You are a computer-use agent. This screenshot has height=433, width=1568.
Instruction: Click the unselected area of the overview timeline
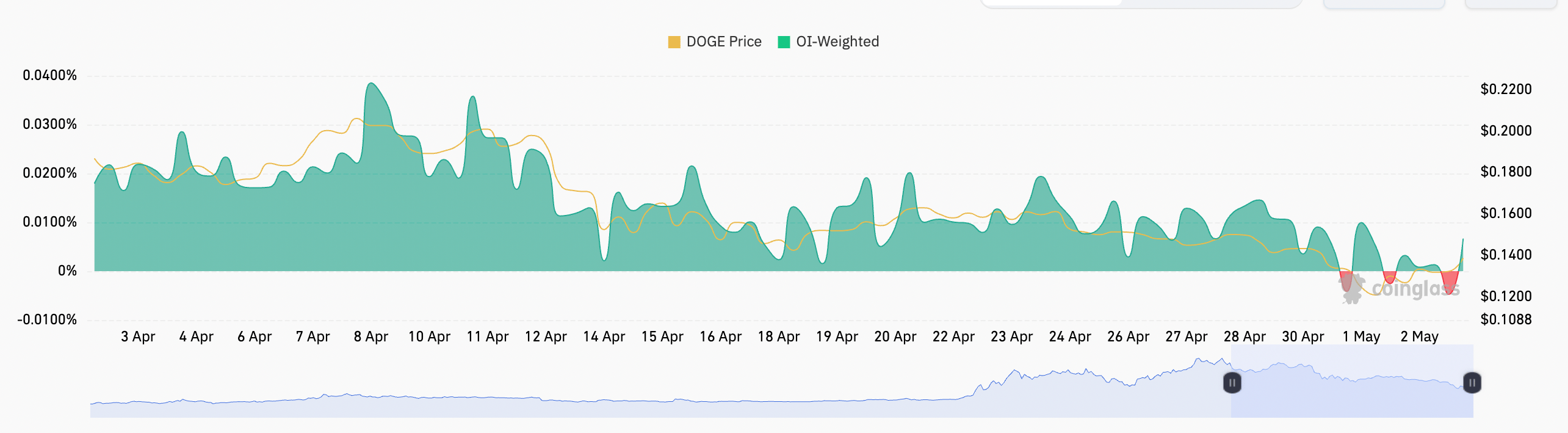610,403
